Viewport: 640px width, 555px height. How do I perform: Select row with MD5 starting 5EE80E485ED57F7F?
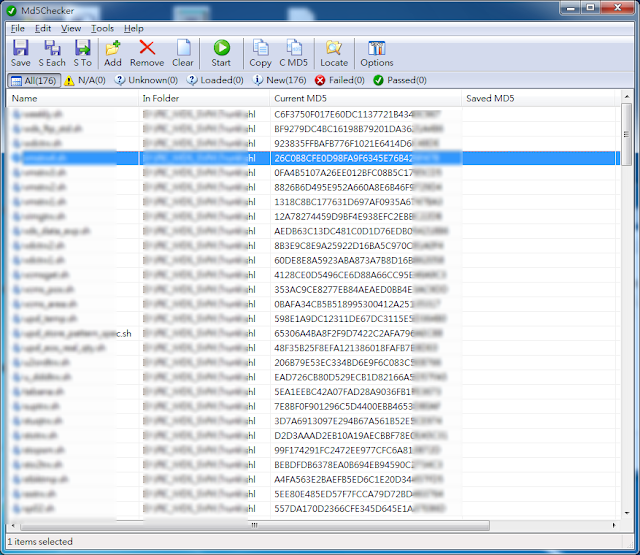[x=313, y=494]
